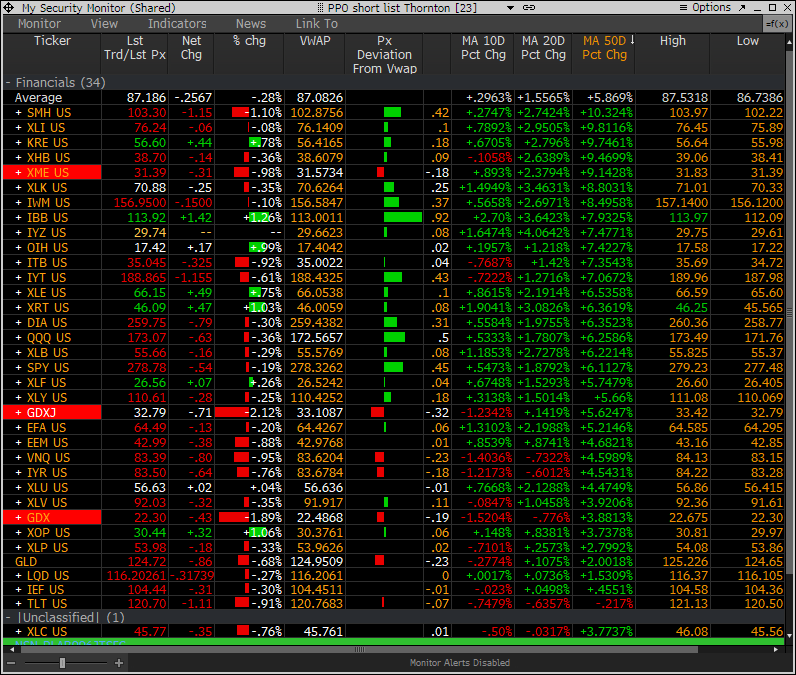This screenshot has height=675, width=796.
Task: Expand the GDX row
Action: pyautogui.click(x=18, y=518)
